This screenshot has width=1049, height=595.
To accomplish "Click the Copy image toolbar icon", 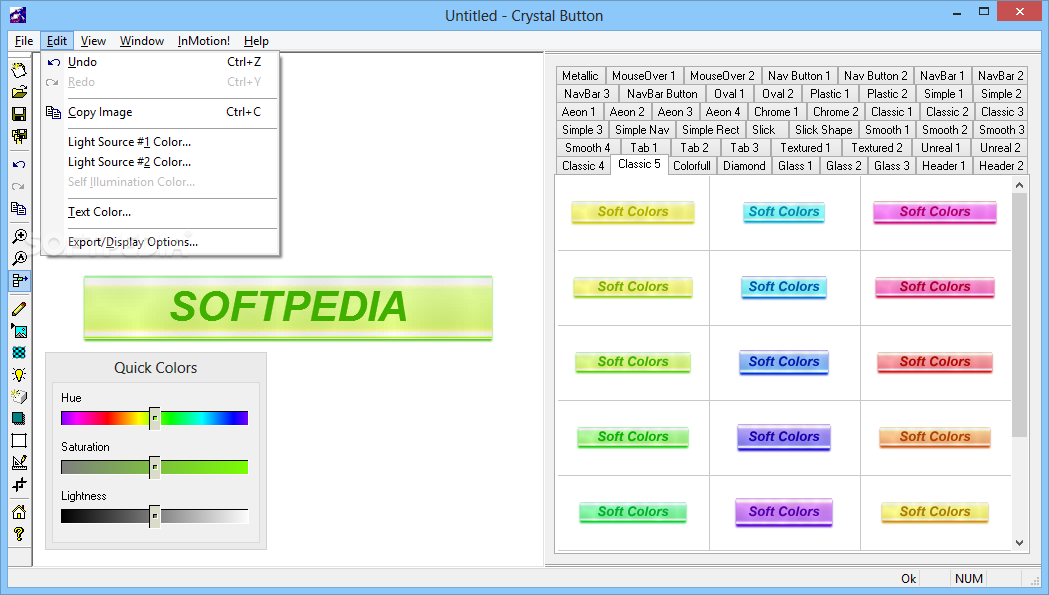I will point(19,209).
